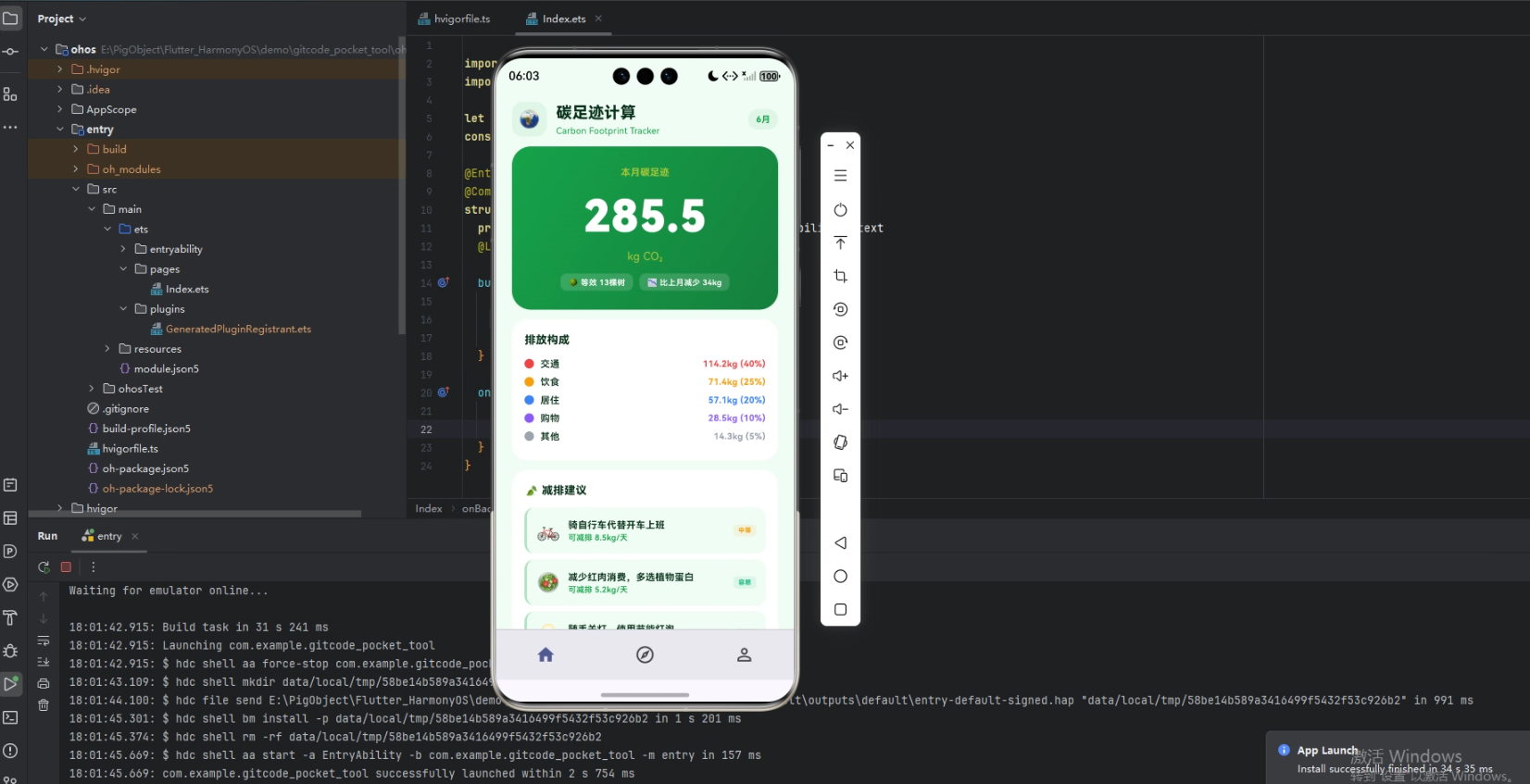Expand the oh_modules folder
The height and width of the screenshot is (784, 1530).
(x=76, y=169)
